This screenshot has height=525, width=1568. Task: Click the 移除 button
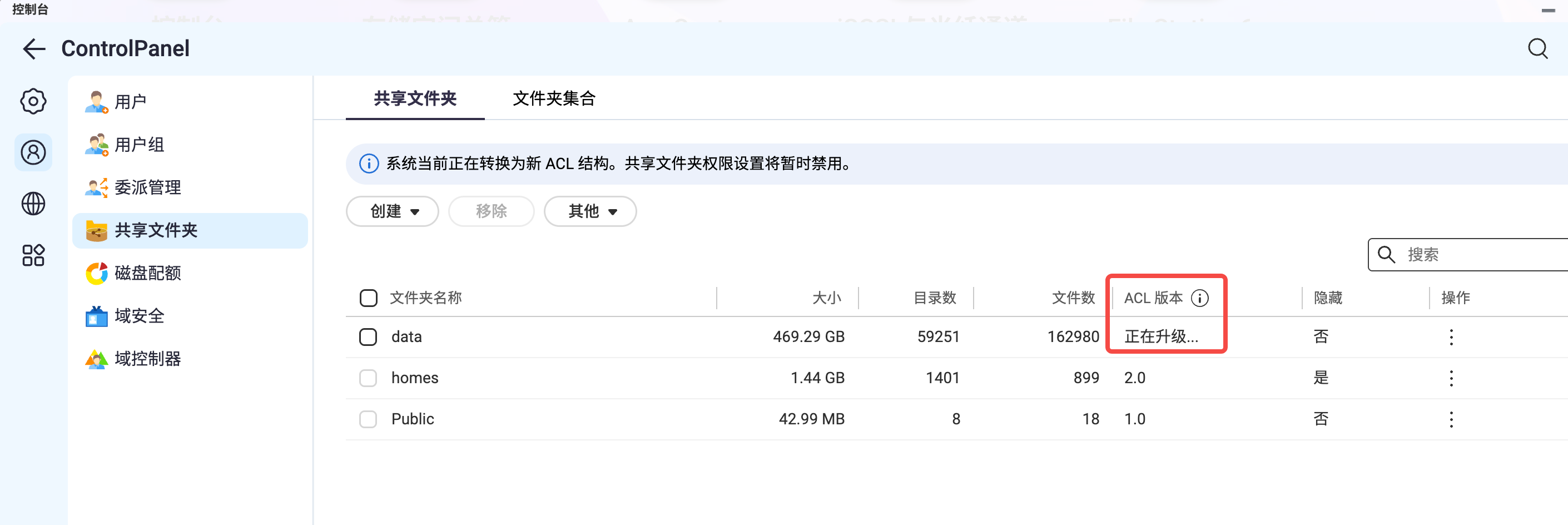click(x=491, y=211)
